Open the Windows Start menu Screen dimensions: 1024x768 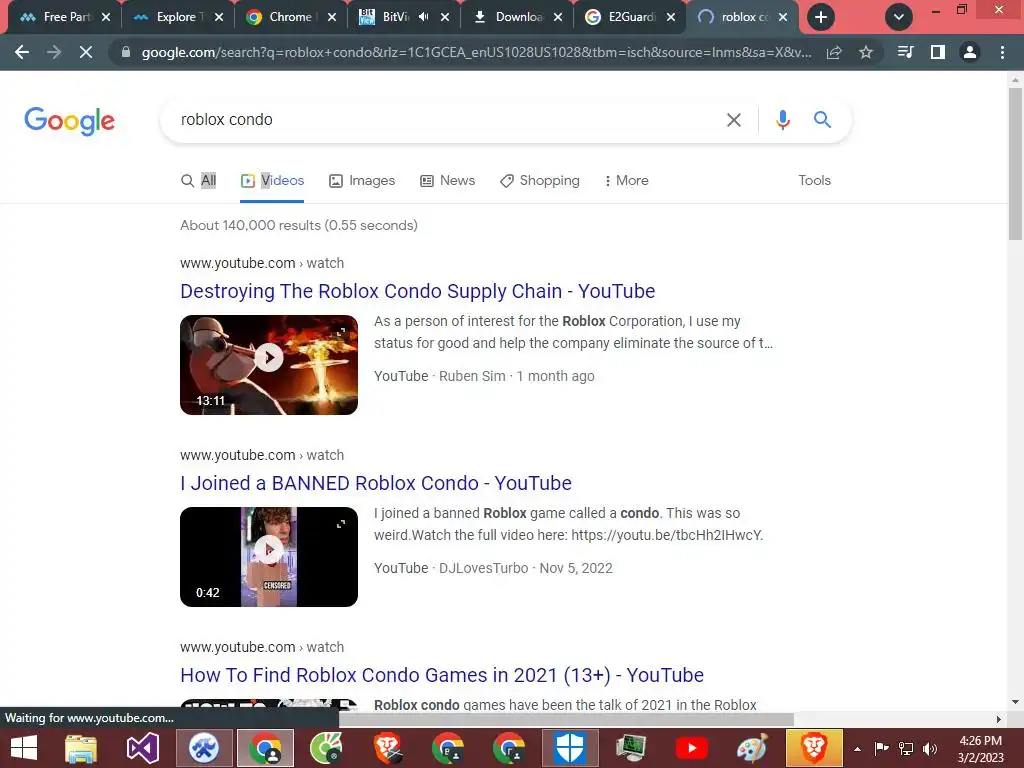(x=24, y=748)
